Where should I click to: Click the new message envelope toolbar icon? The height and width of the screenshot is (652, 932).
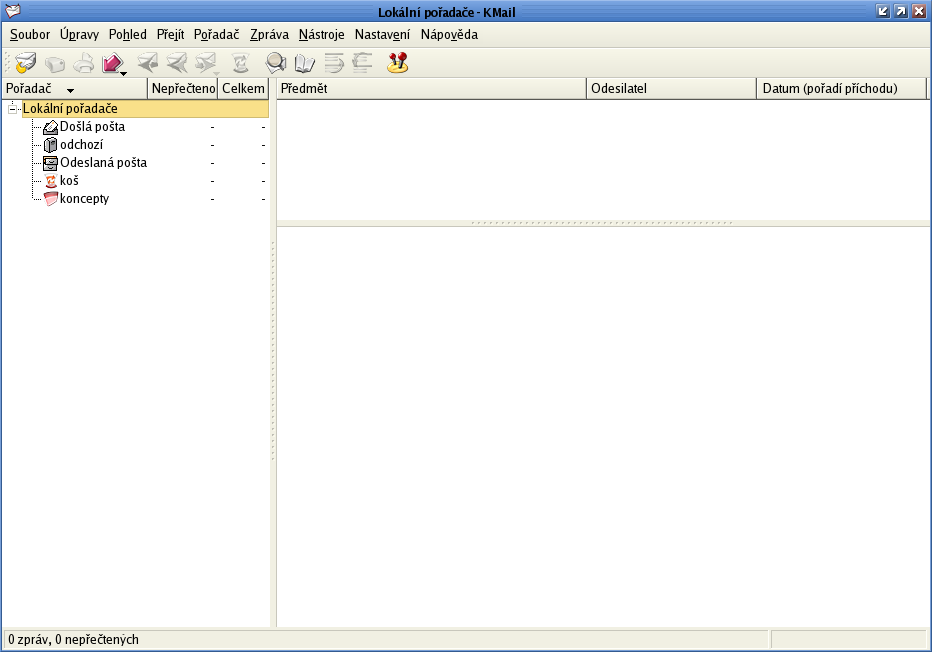[26, 62]
